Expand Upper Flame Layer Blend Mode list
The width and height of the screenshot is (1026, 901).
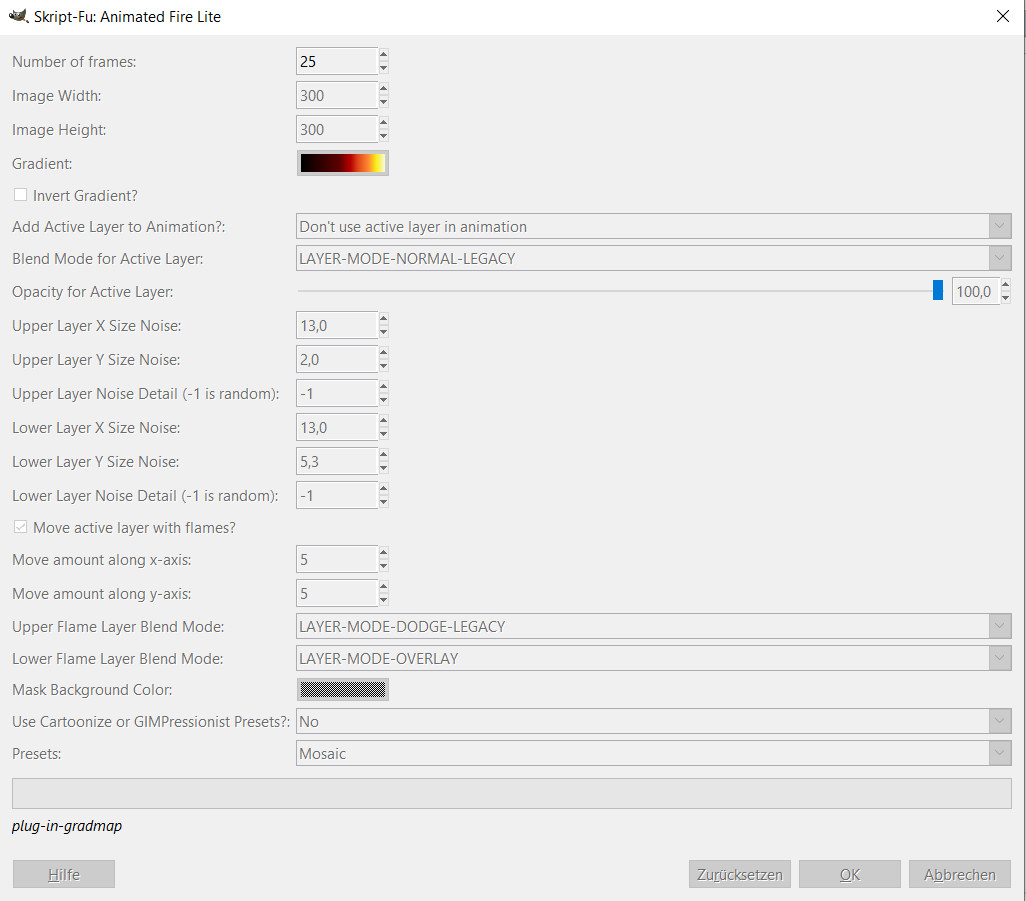pos(654,627)
